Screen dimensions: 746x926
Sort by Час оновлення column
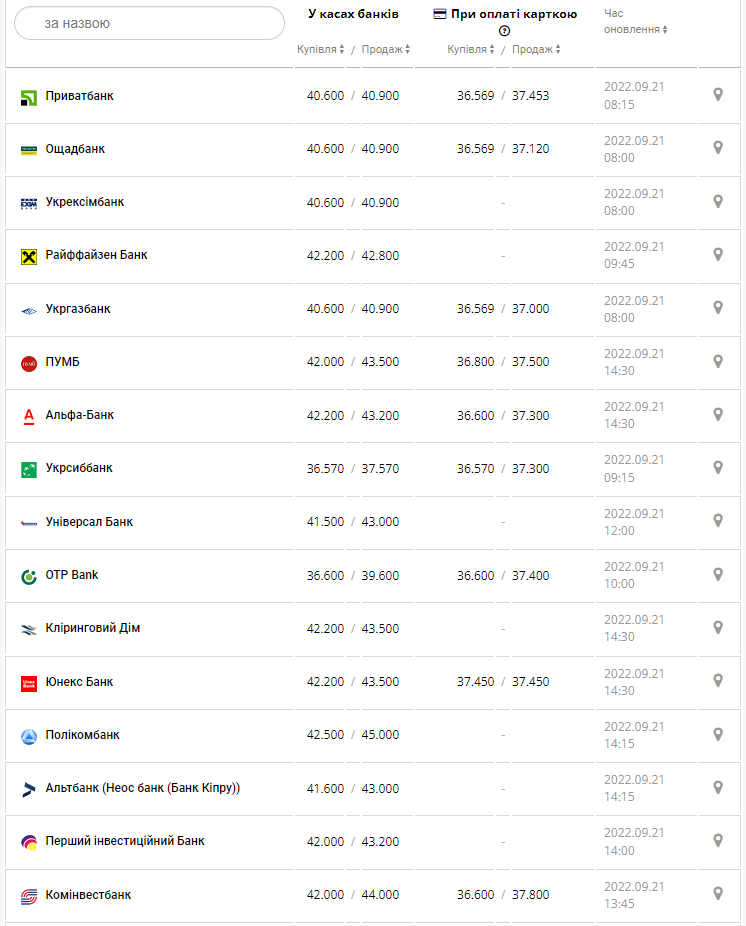[x=635, y=29]
